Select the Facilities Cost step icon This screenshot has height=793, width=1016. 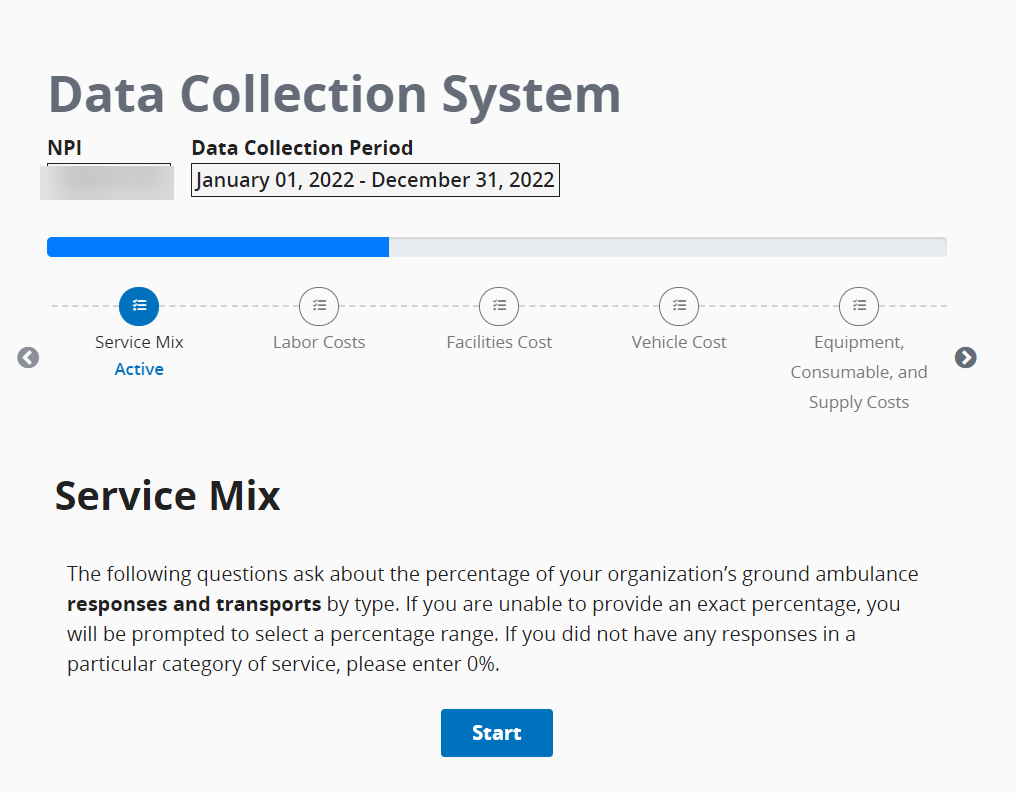tap(499, 306)
